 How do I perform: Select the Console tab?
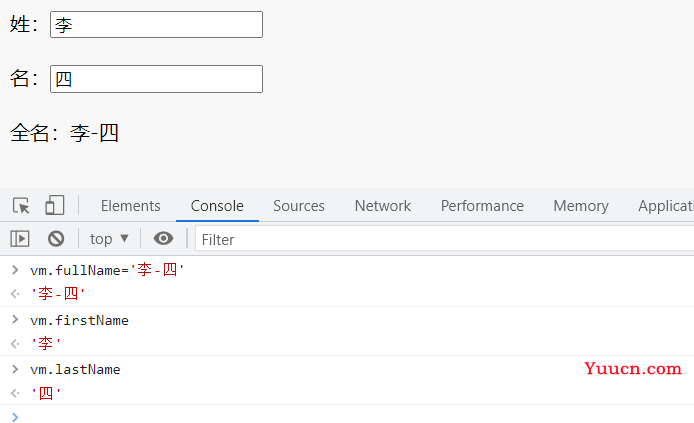pyautogui.click(x=217, y=206)
